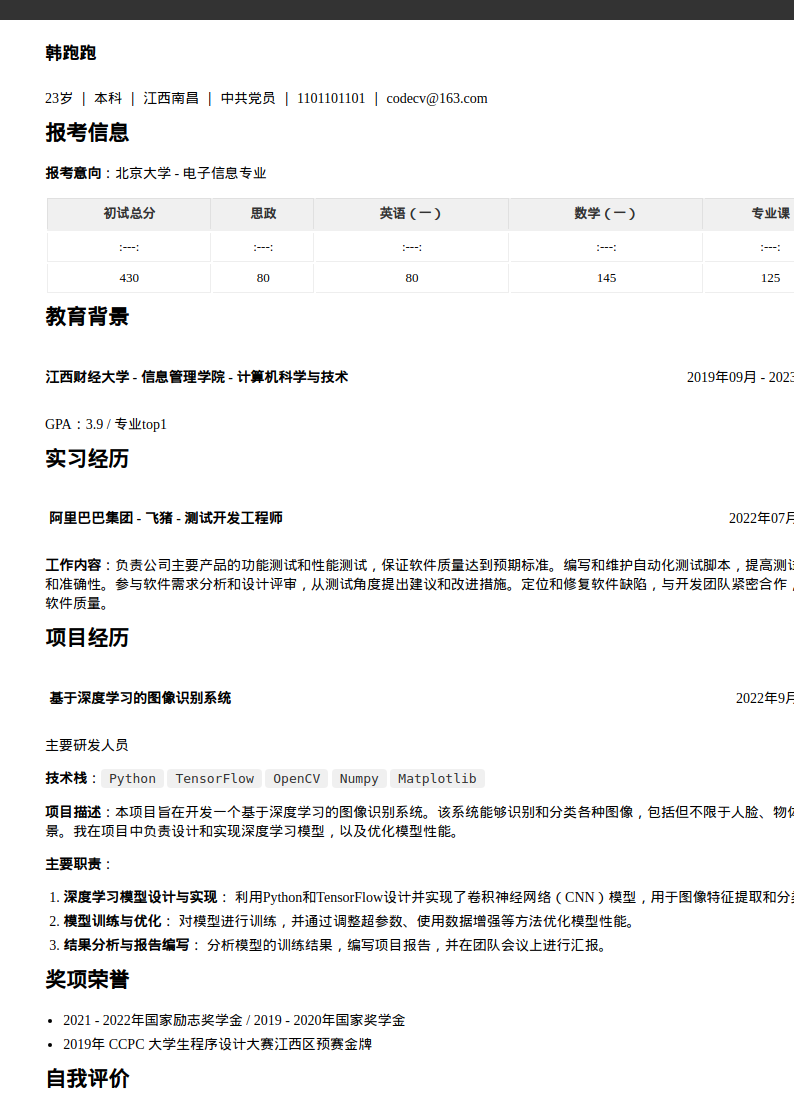Click the 教育背景 section heading
The image size is (794, 1100).
coord(87,316)
